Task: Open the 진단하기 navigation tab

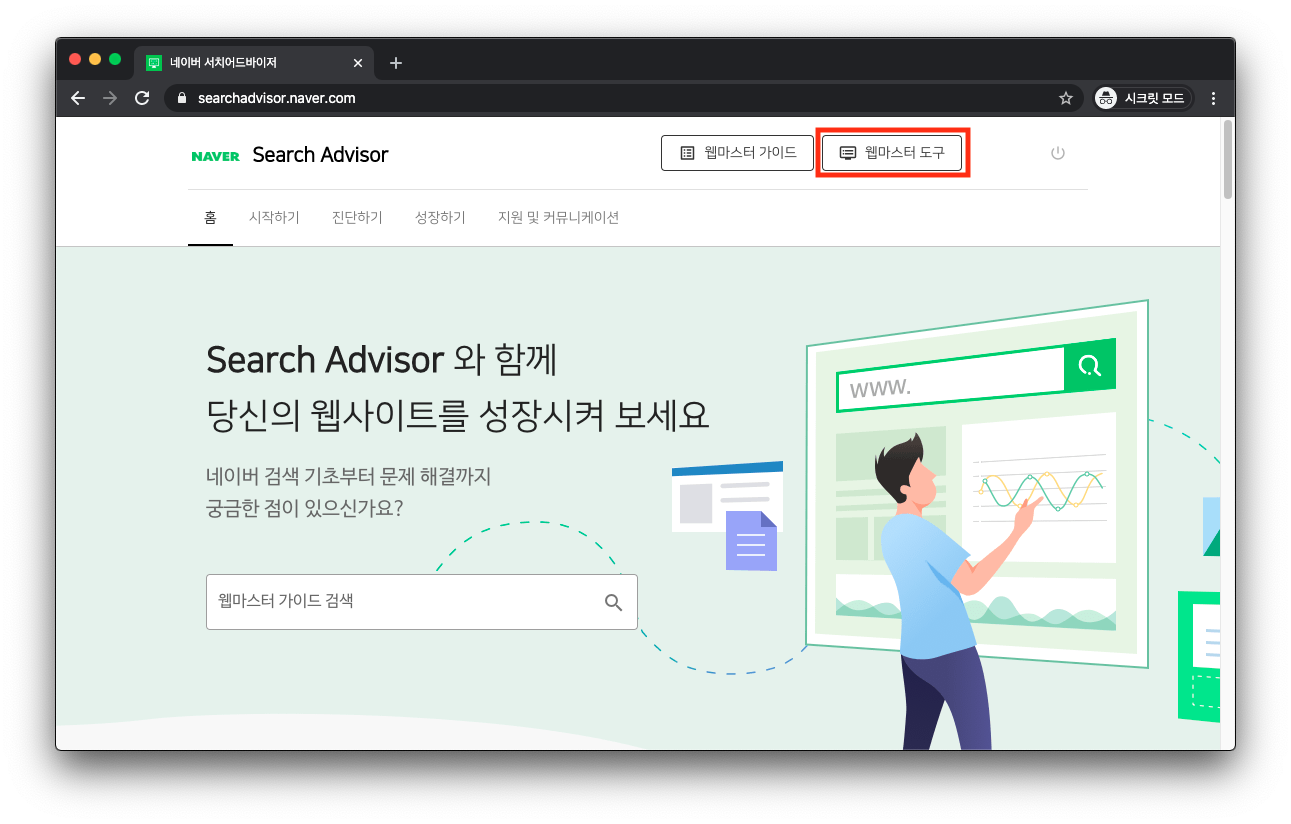Action: pyautogui.click(x=357, y=217)
